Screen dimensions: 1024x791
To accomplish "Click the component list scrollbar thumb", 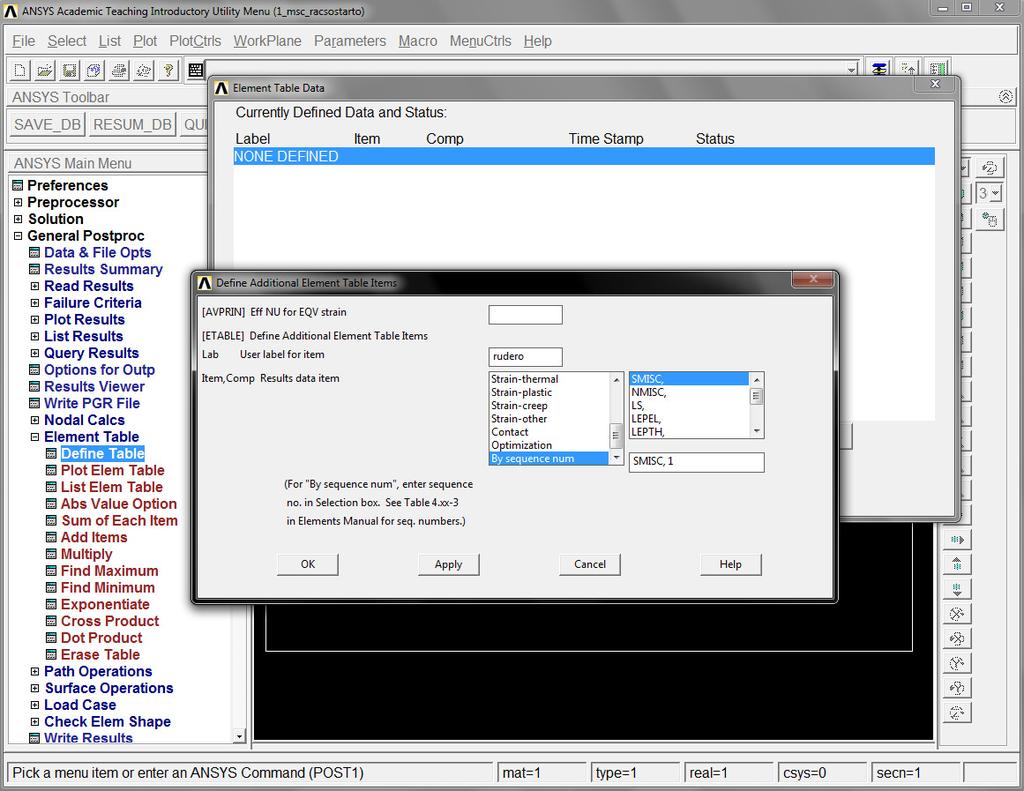I will 756,396.
